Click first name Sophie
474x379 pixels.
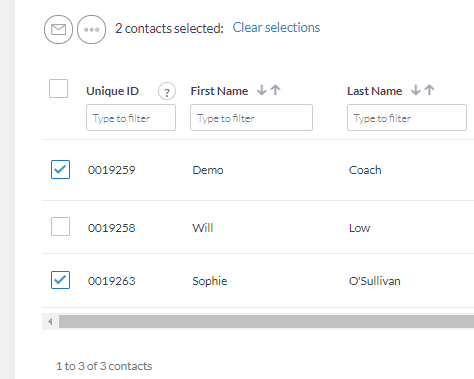click(x=210, y=281)
